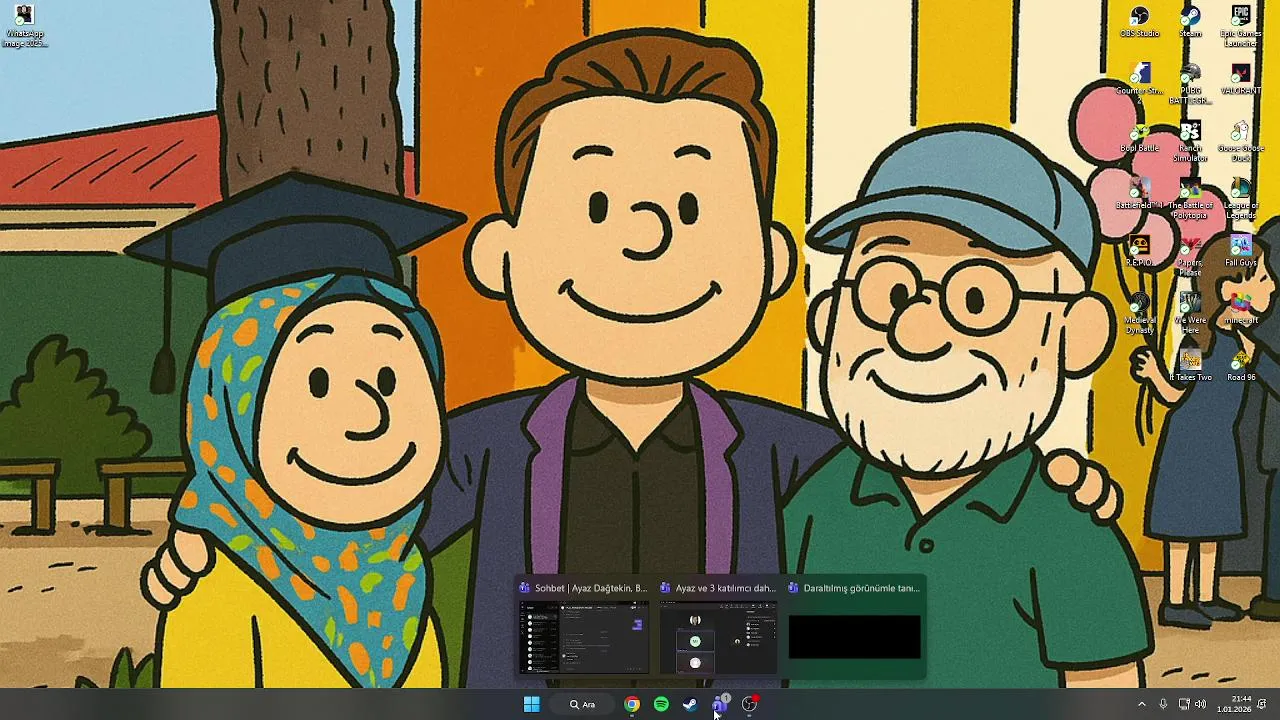
Task: Select the Epic Games Launcher desktop icon
Action: pyautogui.click(x=1241, y=26)
